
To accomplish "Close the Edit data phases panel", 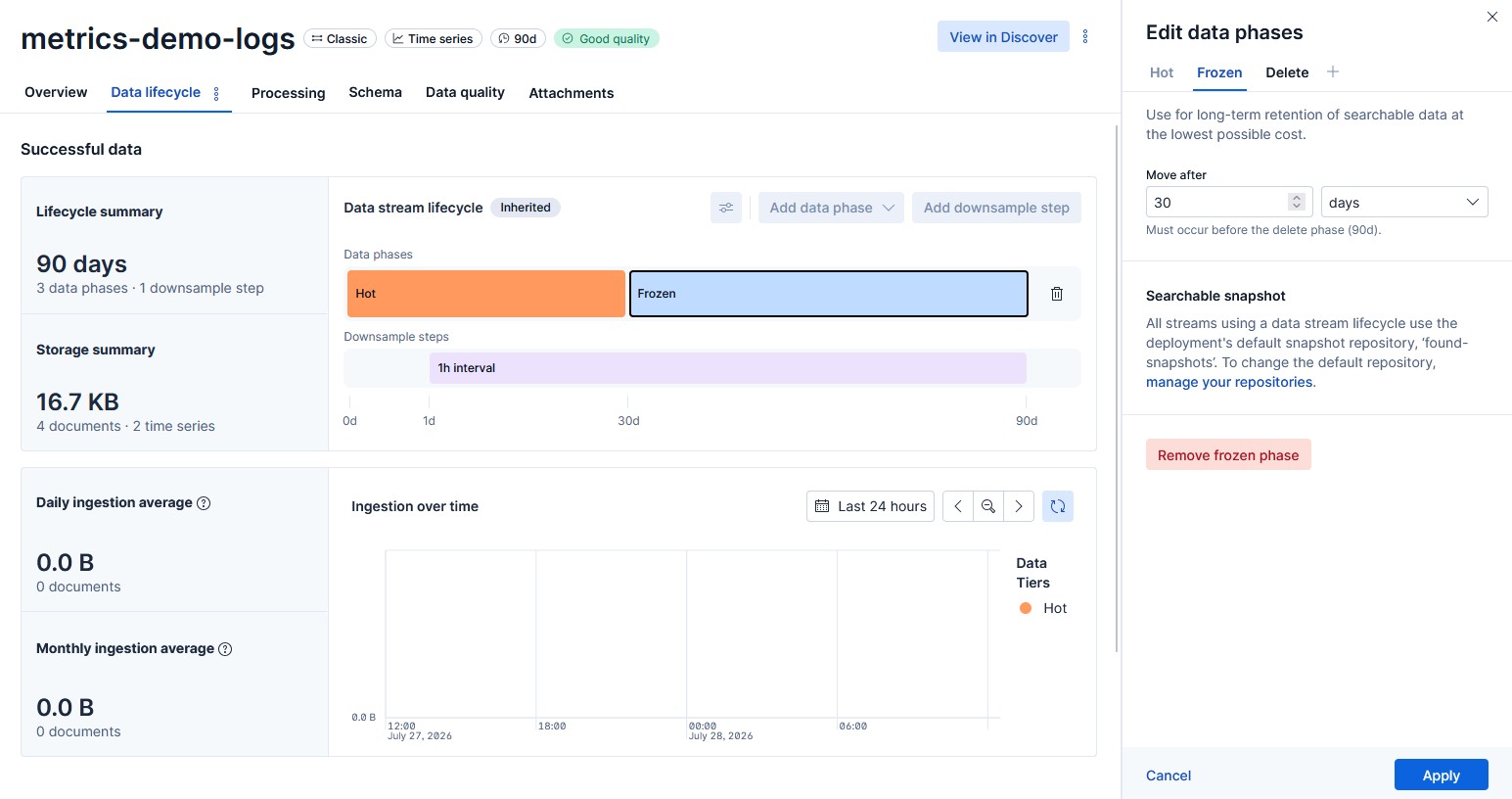I will 1492,17.
